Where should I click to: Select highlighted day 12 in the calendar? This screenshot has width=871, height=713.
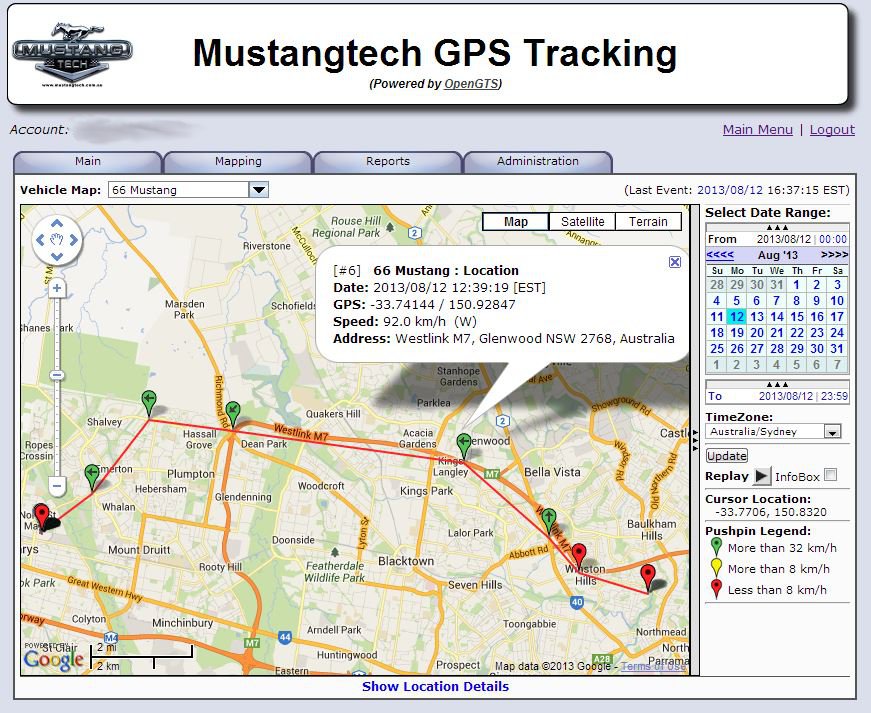(737, 317)
